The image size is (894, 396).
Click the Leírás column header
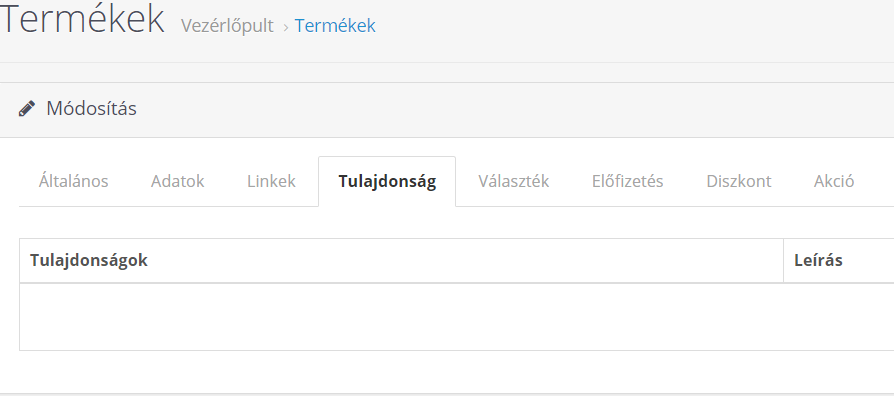[839, 260]
